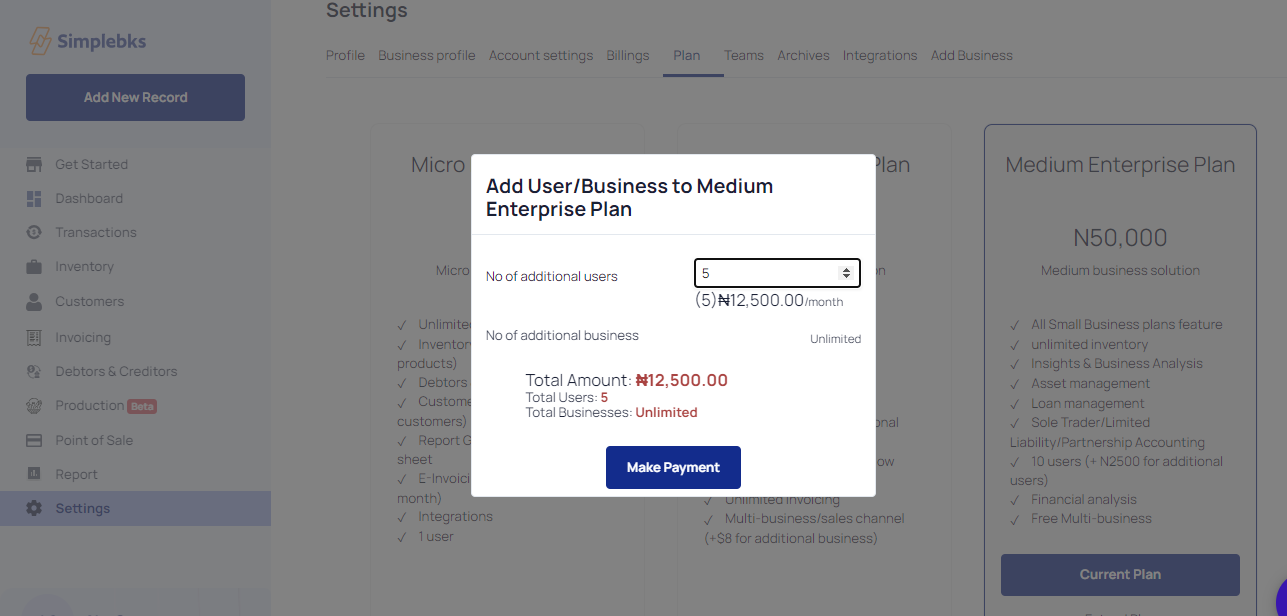1287x616 pixels.
Task: Switch to the Billings tab
Action: 628,56
